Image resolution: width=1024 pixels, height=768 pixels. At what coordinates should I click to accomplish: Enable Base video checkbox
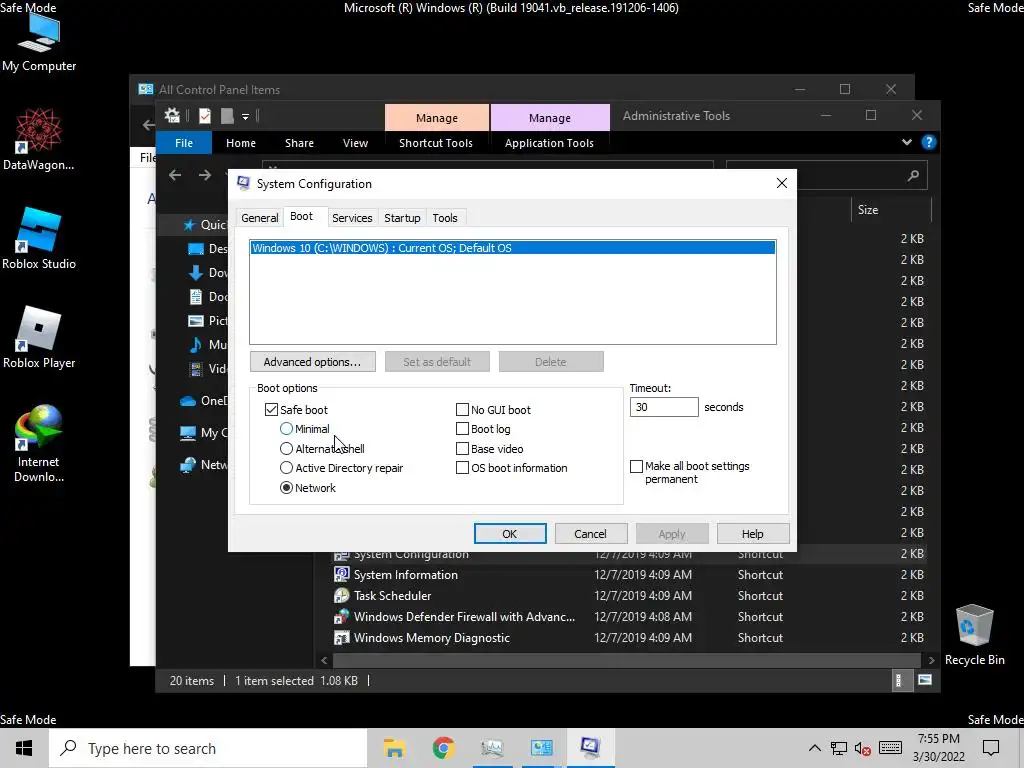pyautogui.click(x=462, y=449)
